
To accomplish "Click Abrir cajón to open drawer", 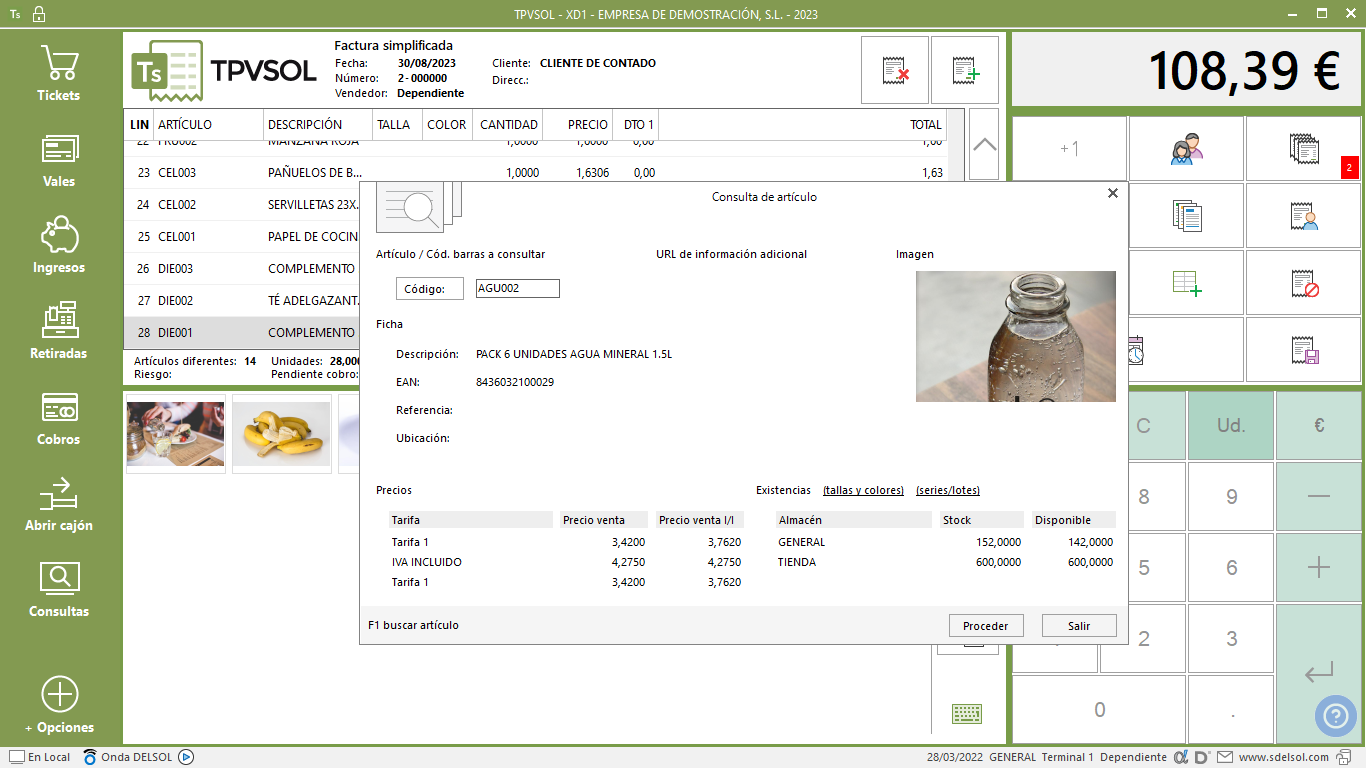I will point(59,504).
